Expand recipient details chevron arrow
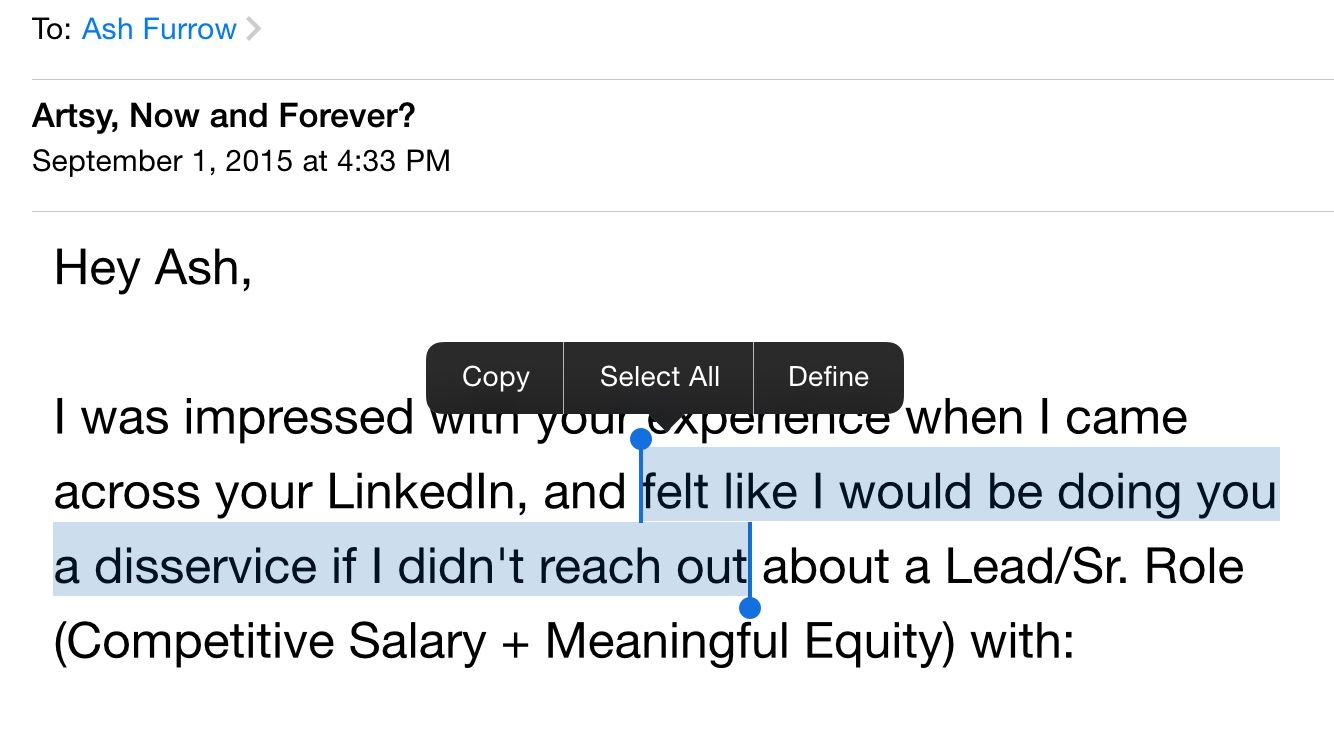Screen dimensions: 1334x750 pos(254,29)
